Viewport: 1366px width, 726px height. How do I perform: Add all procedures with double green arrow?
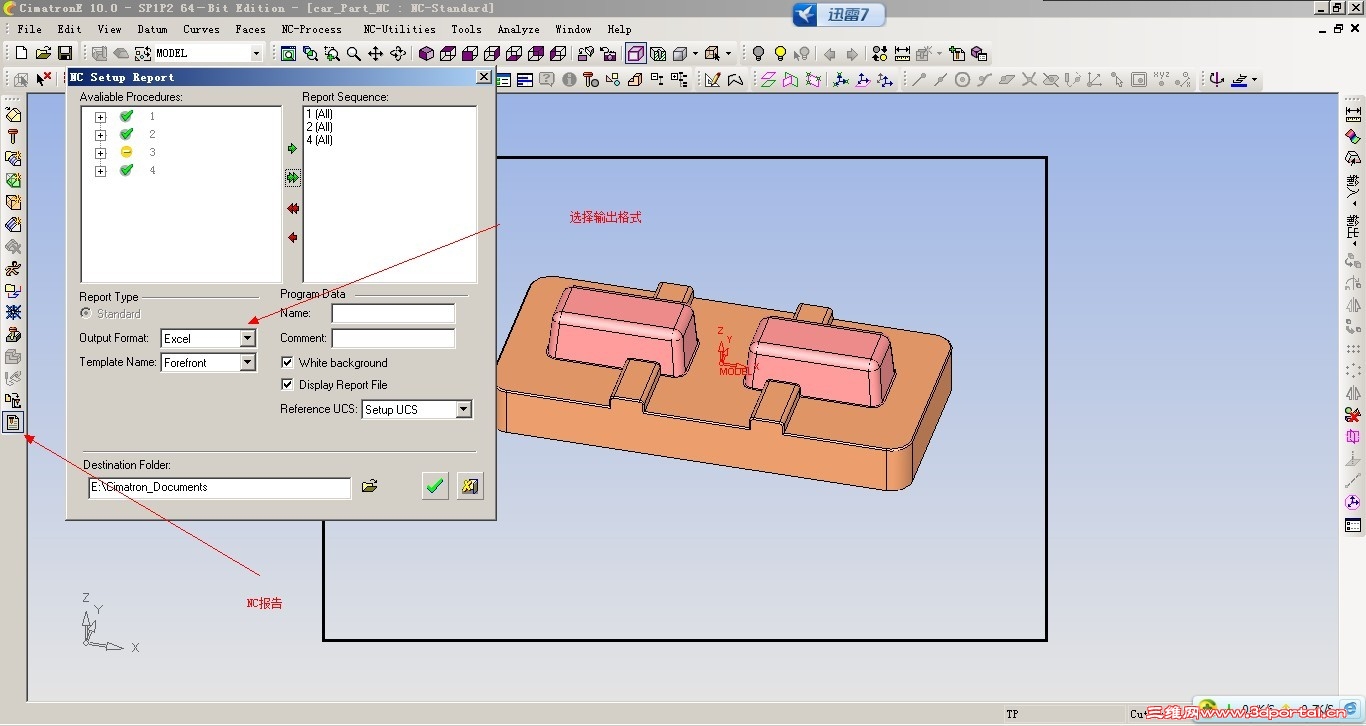click(x=292, y=177)
